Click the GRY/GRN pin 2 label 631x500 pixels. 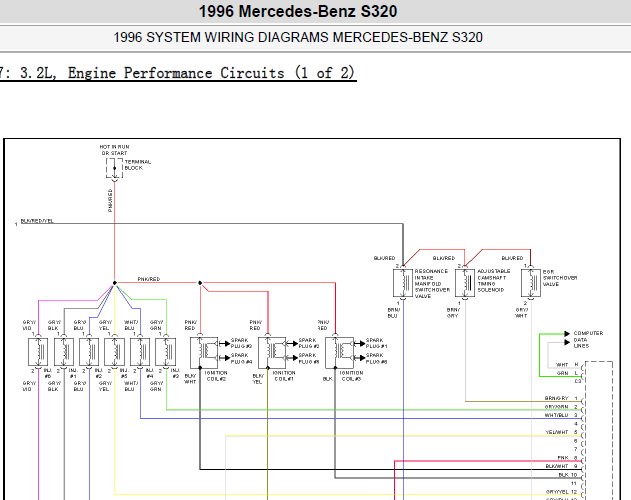click(561, 407)
